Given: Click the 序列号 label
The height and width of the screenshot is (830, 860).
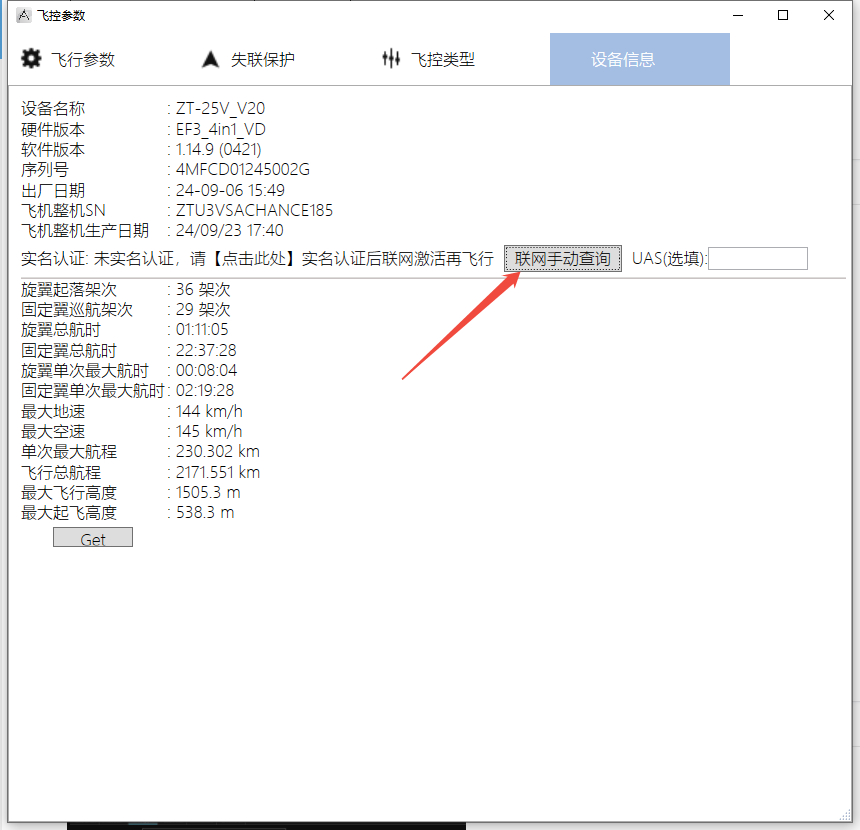Looking at the screenshot, I should point(45,170).
